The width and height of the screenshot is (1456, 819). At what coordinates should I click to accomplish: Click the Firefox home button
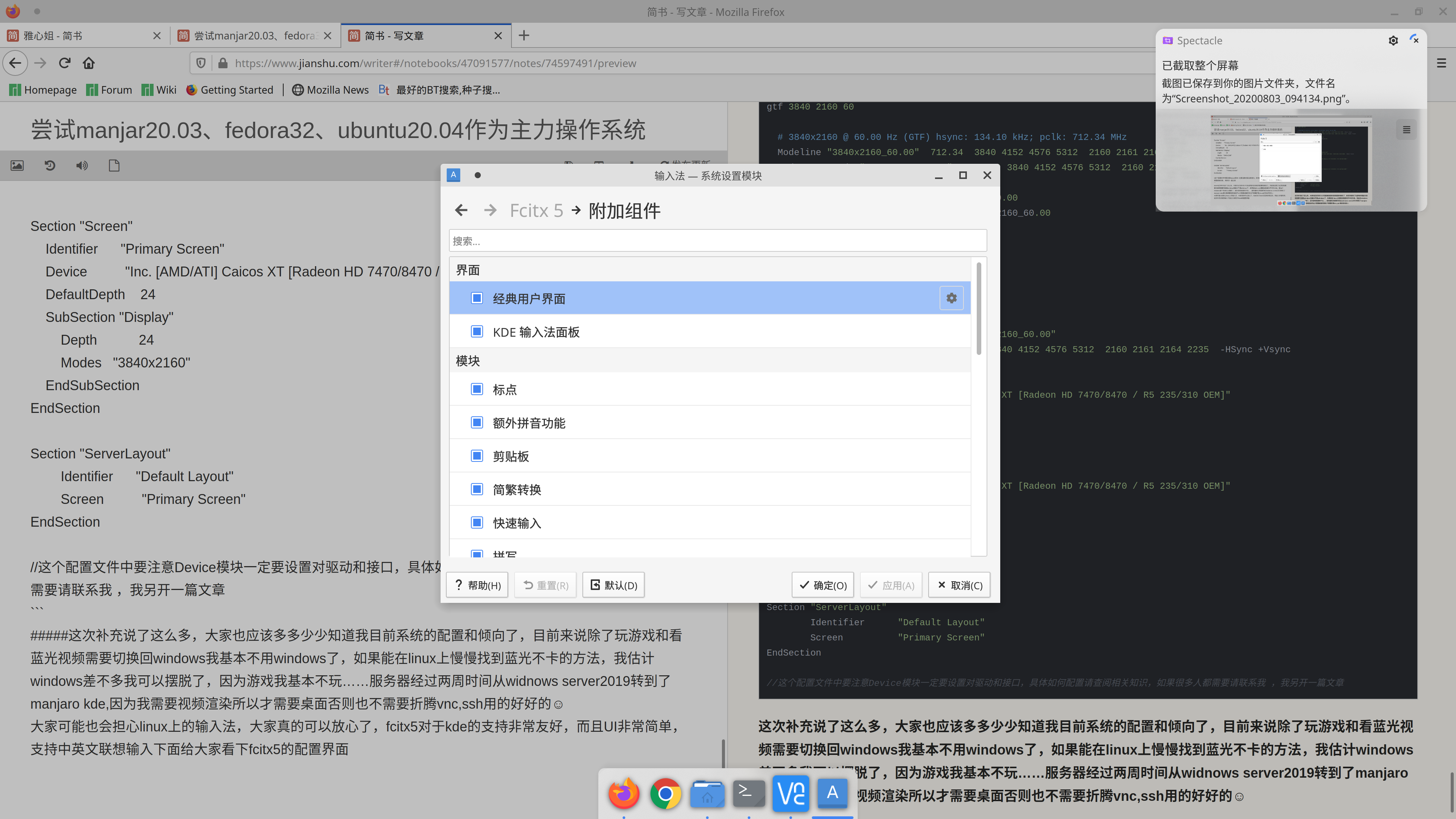pos(89,63)
